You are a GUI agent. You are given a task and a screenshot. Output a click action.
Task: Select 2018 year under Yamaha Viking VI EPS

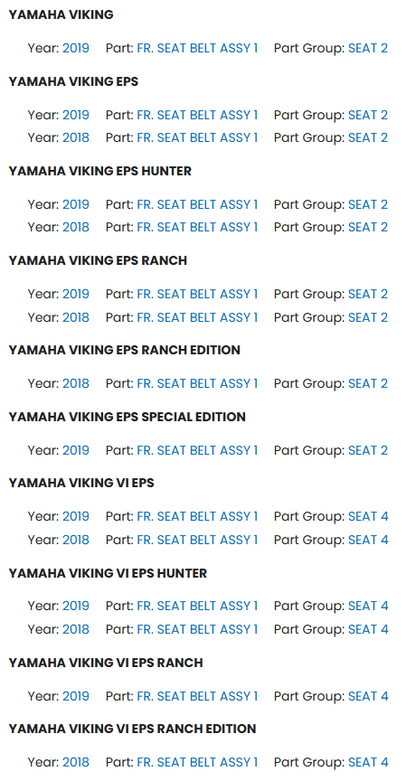pyautogui.click(x=76, y=539)
